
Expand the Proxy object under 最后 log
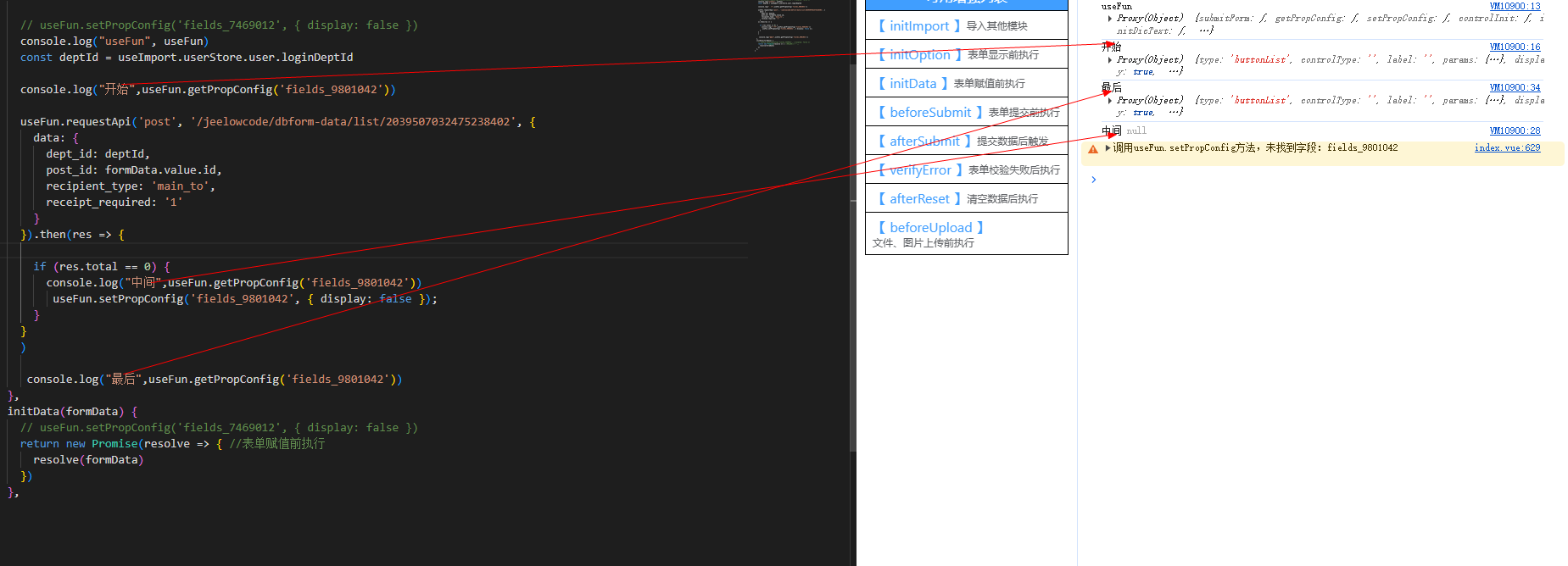[1110, 101]
